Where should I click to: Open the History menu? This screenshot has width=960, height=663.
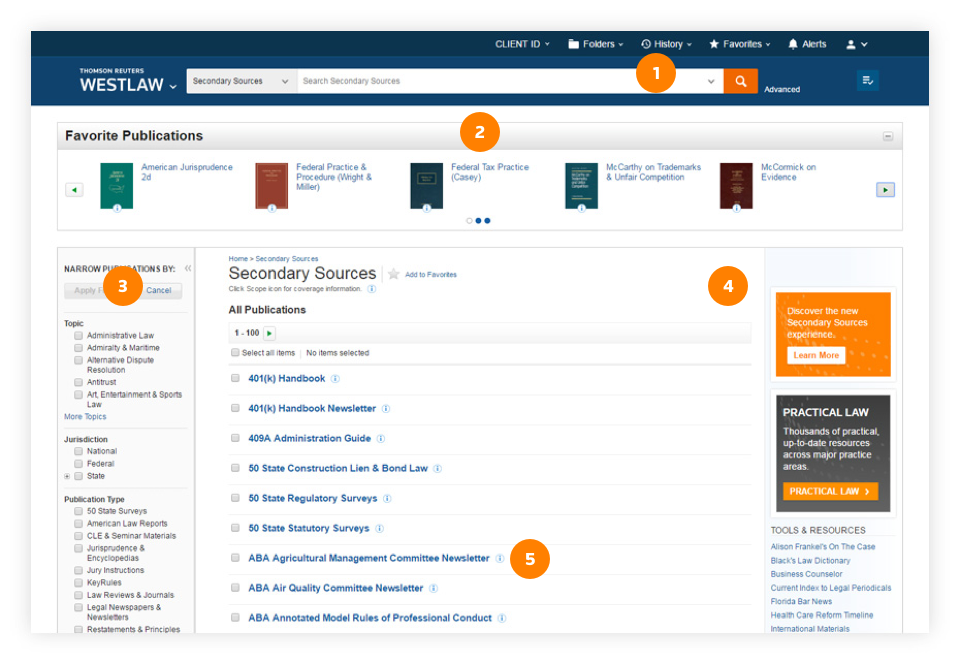pos(666,44)
